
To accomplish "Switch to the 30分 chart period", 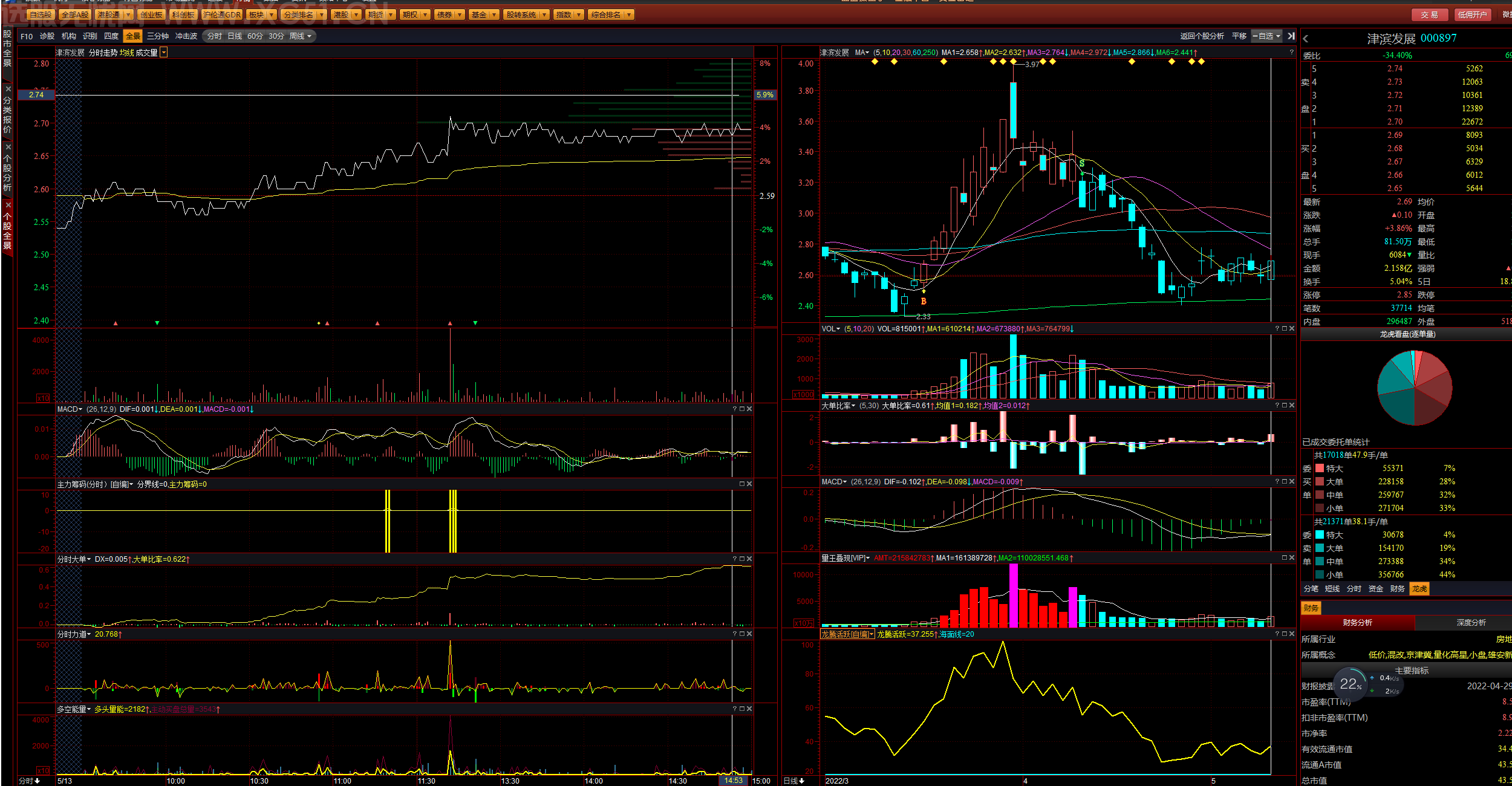I will (x=276, y=36).
